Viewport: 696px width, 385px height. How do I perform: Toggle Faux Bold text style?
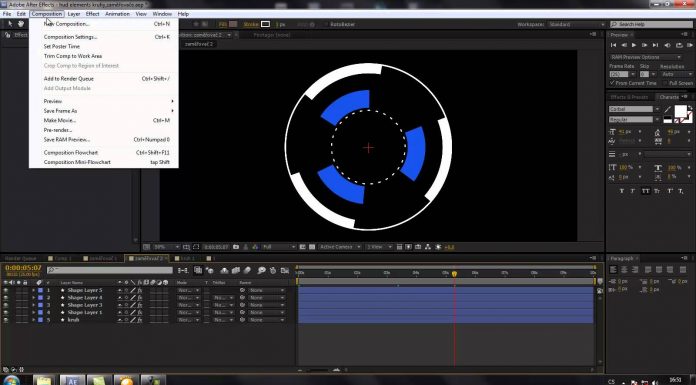pyautogui.click(x=621, y=191)
